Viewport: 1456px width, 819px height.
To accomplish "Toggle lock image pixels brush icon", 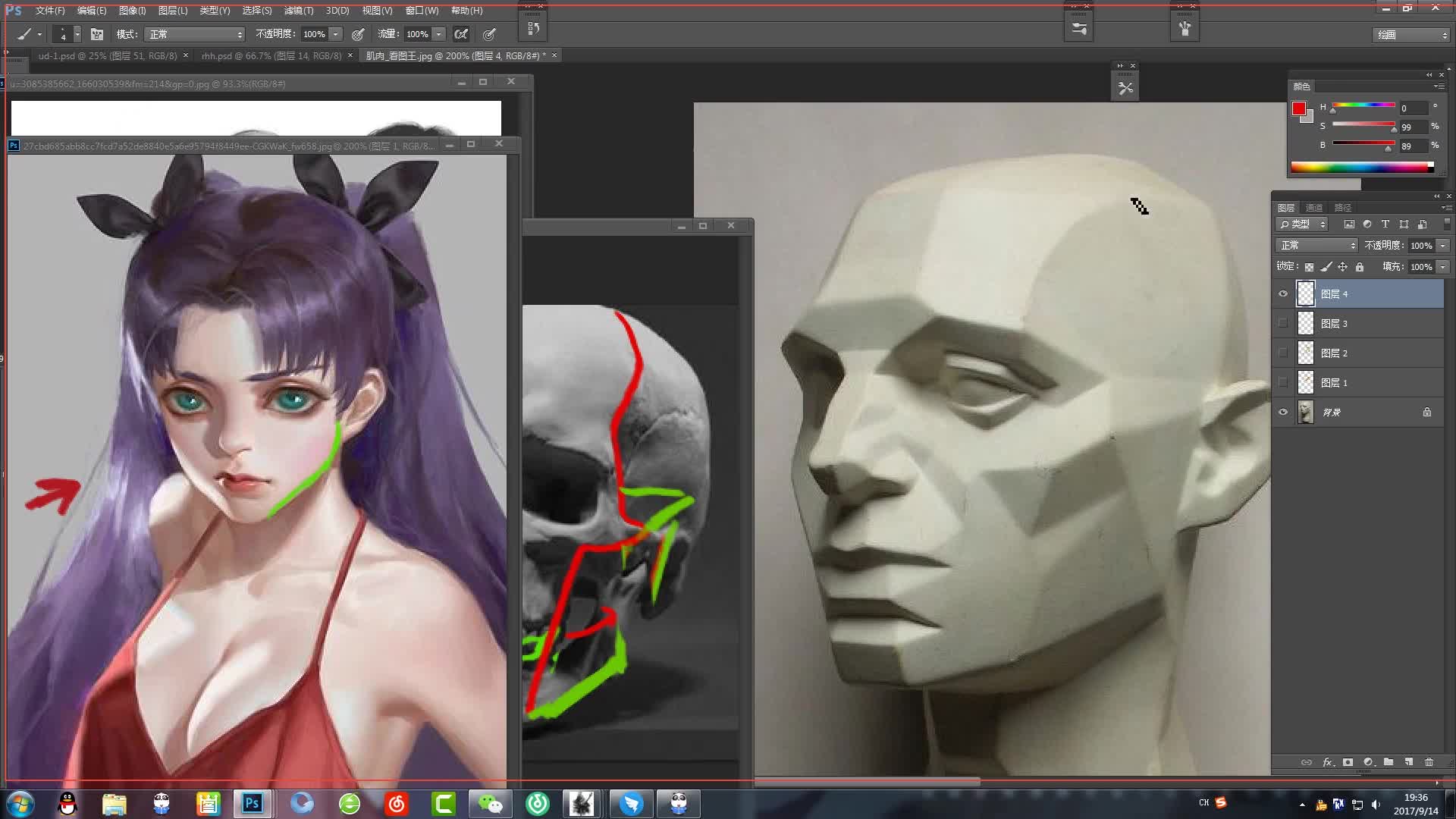I will tap(1326, 267).
